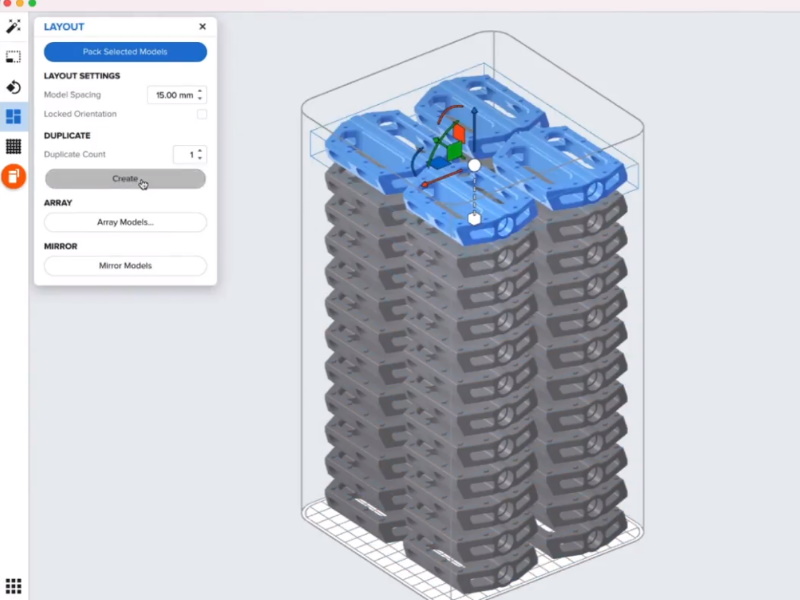Click Pack Selected Models button

125,52
